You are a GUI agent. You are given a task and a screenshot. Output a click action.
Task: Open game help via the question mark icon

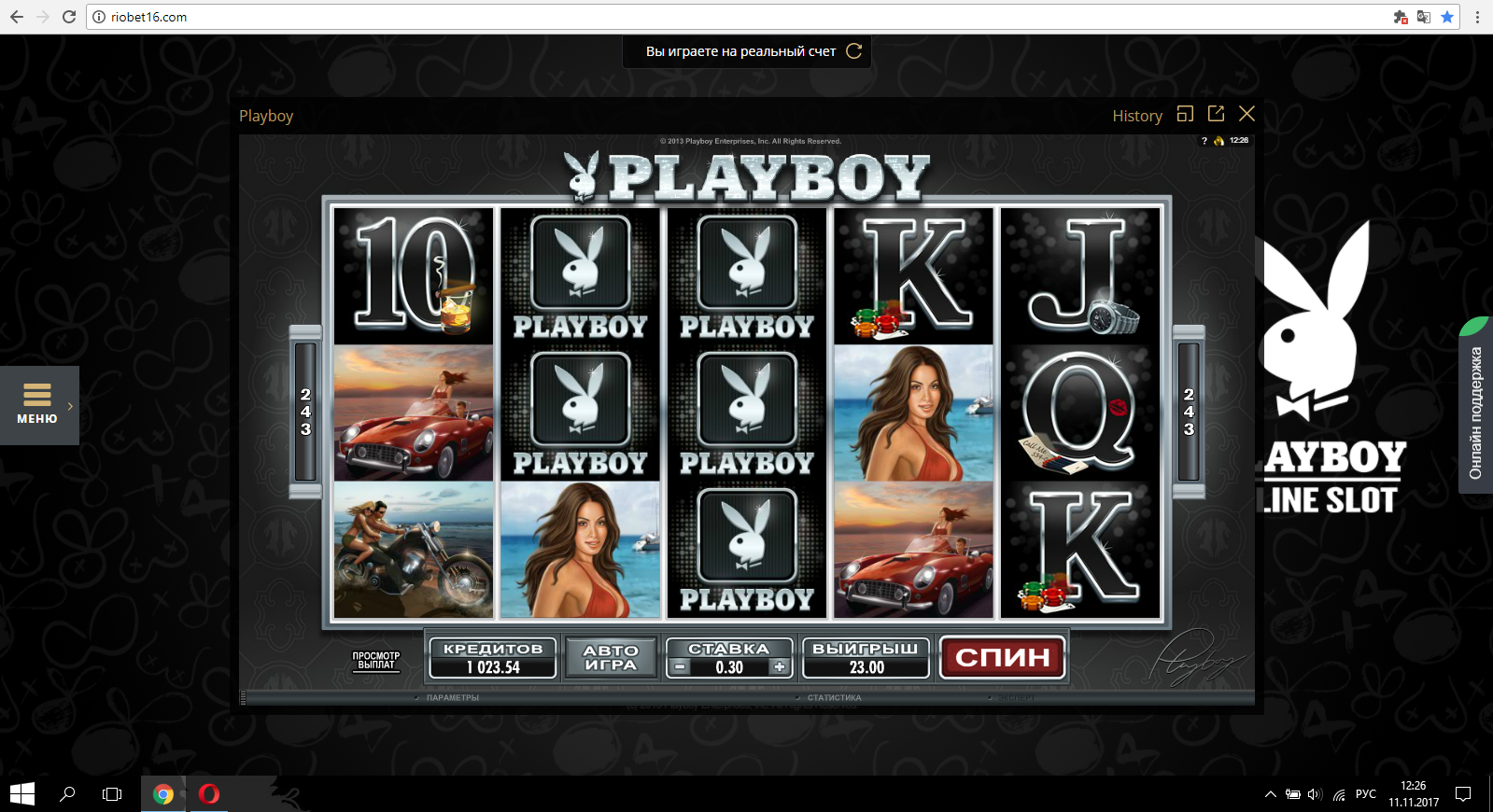pyautogui.click(x=1204, y=141)
